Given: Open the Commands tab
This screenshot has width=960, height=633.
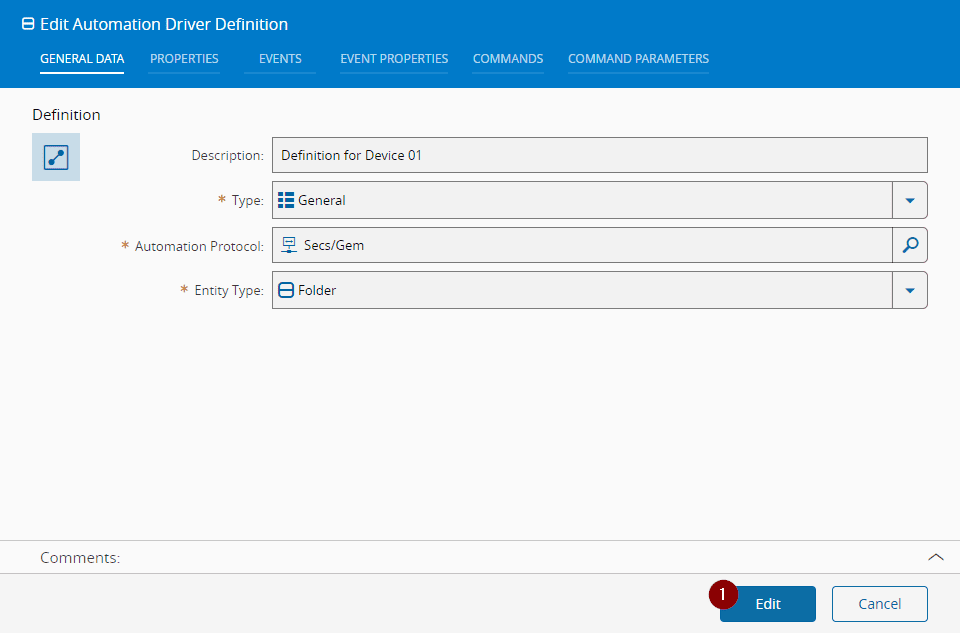Looking at the screenshot, I should pos(508,59).
